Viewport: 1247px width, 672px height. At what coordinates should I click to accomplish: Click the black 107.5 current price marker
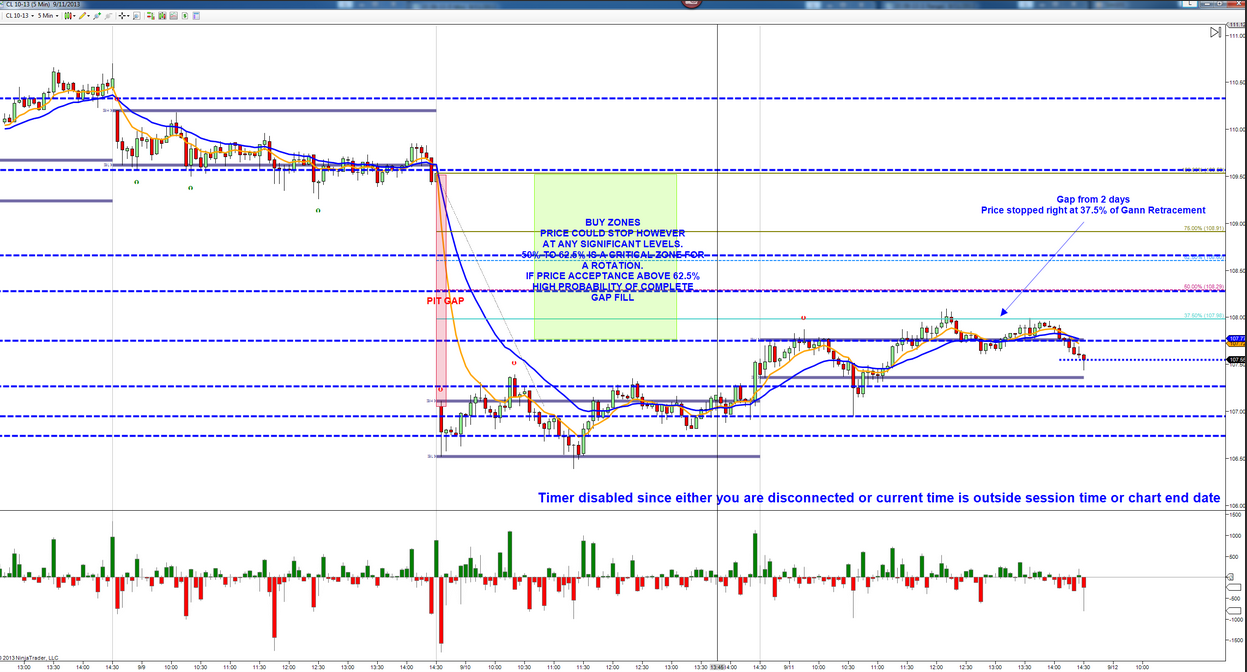point(1236,359)
